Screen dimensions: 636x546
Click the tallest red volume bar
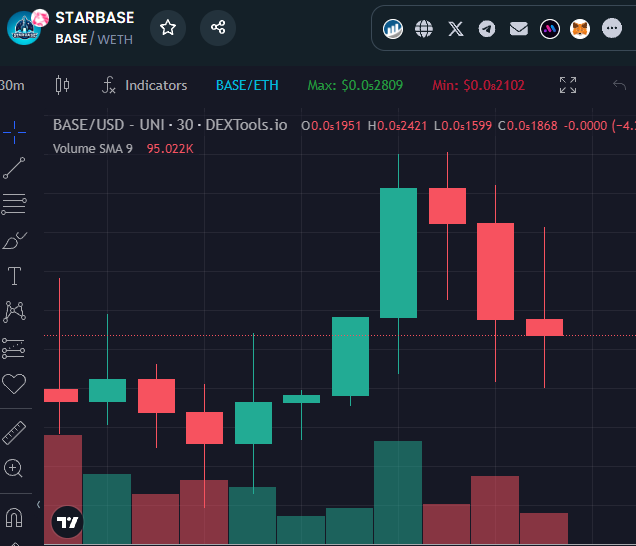pos(63,489)
